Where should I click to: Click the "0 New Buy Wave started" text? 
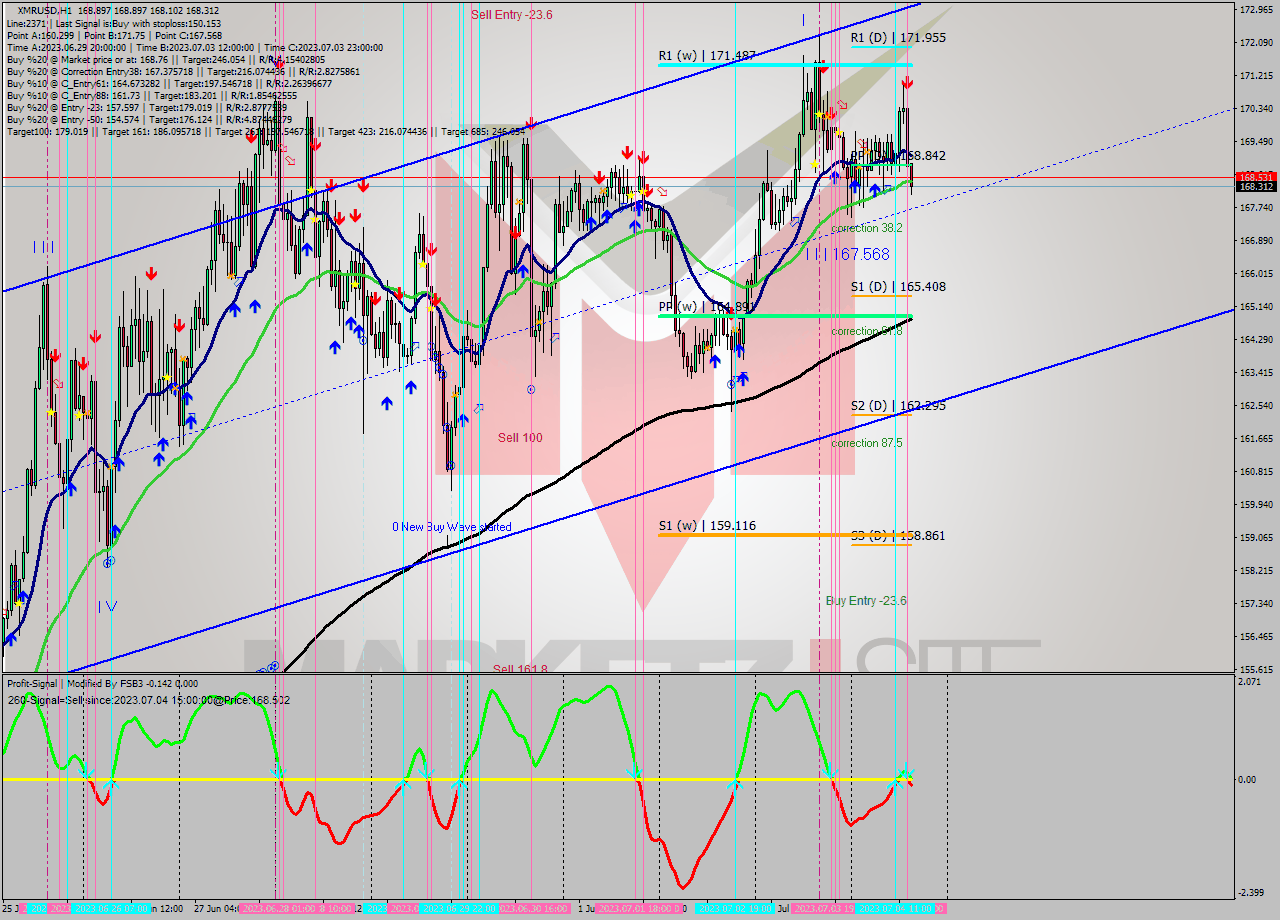click(452, 527)
